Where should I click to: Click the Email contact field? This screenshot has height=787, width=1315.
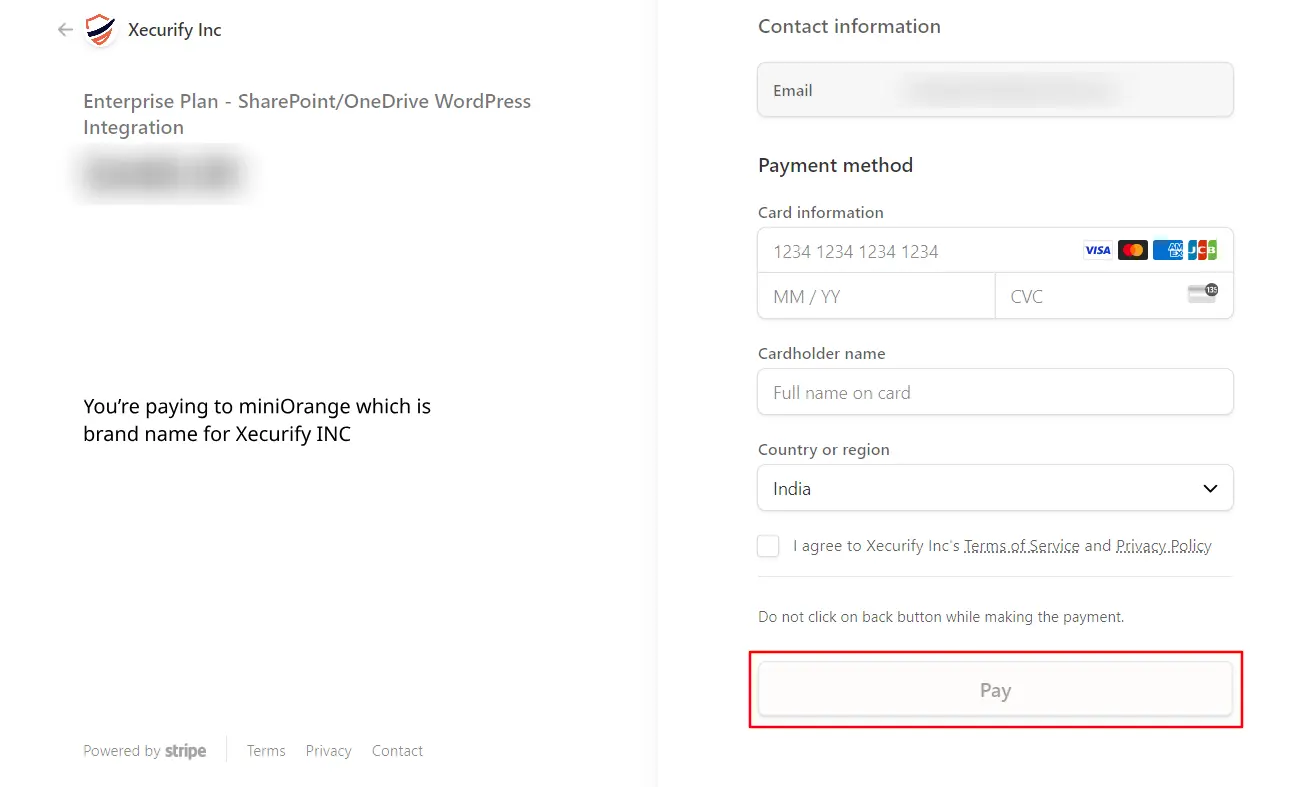coord(995,90)
